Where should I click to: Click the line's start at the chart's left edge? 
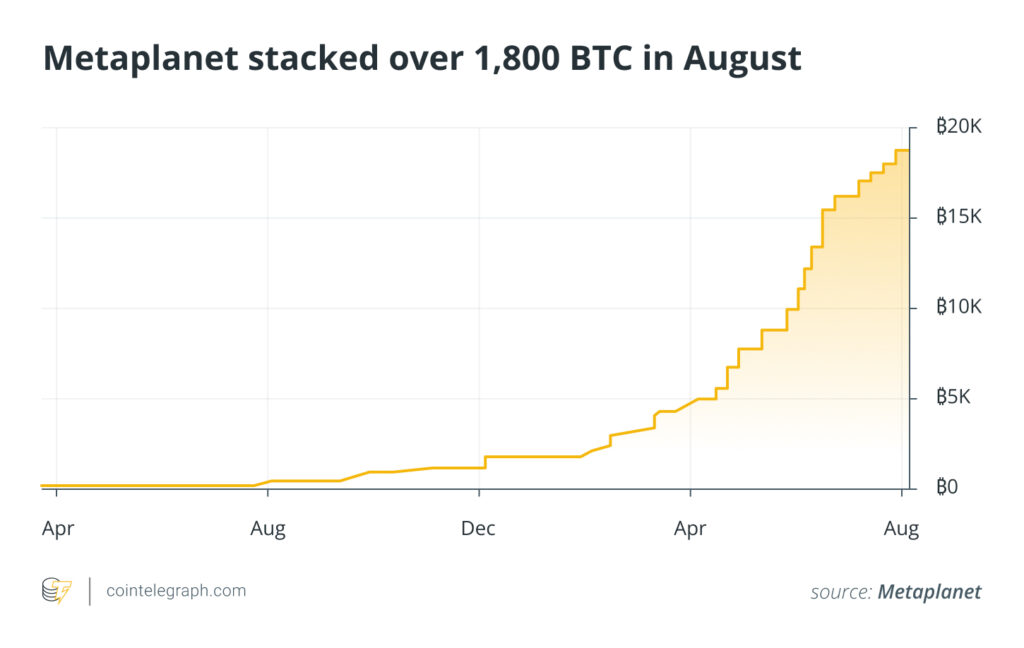[43, 485]
